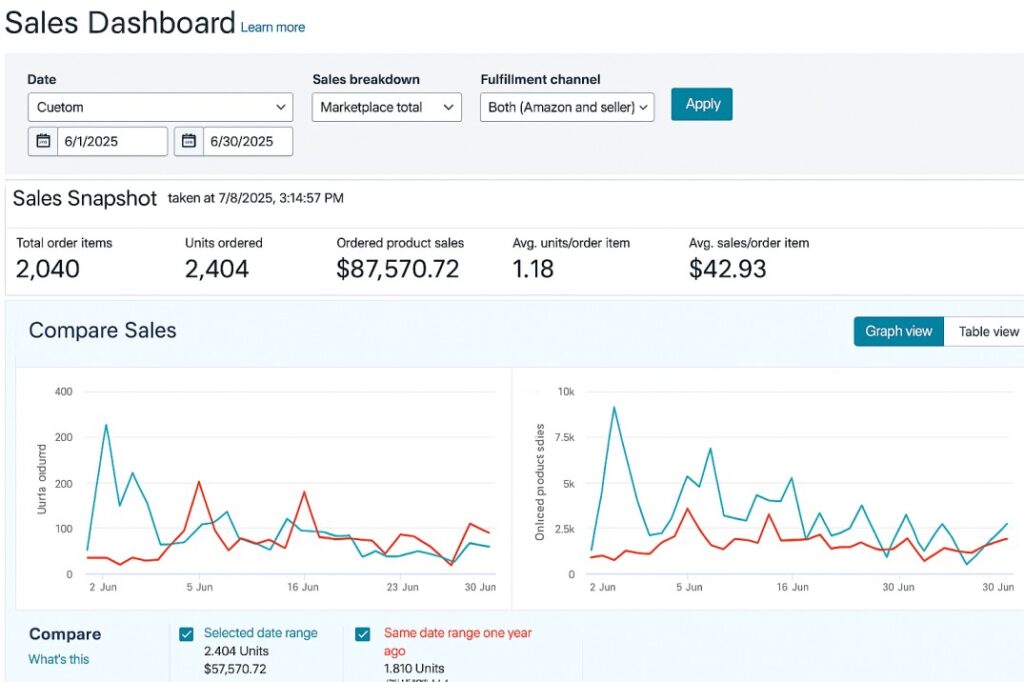The height and width of the screenshot is (682, 1024).
Task: Click the What's this link
Action: pyautogui.click(x=59, y=659)
